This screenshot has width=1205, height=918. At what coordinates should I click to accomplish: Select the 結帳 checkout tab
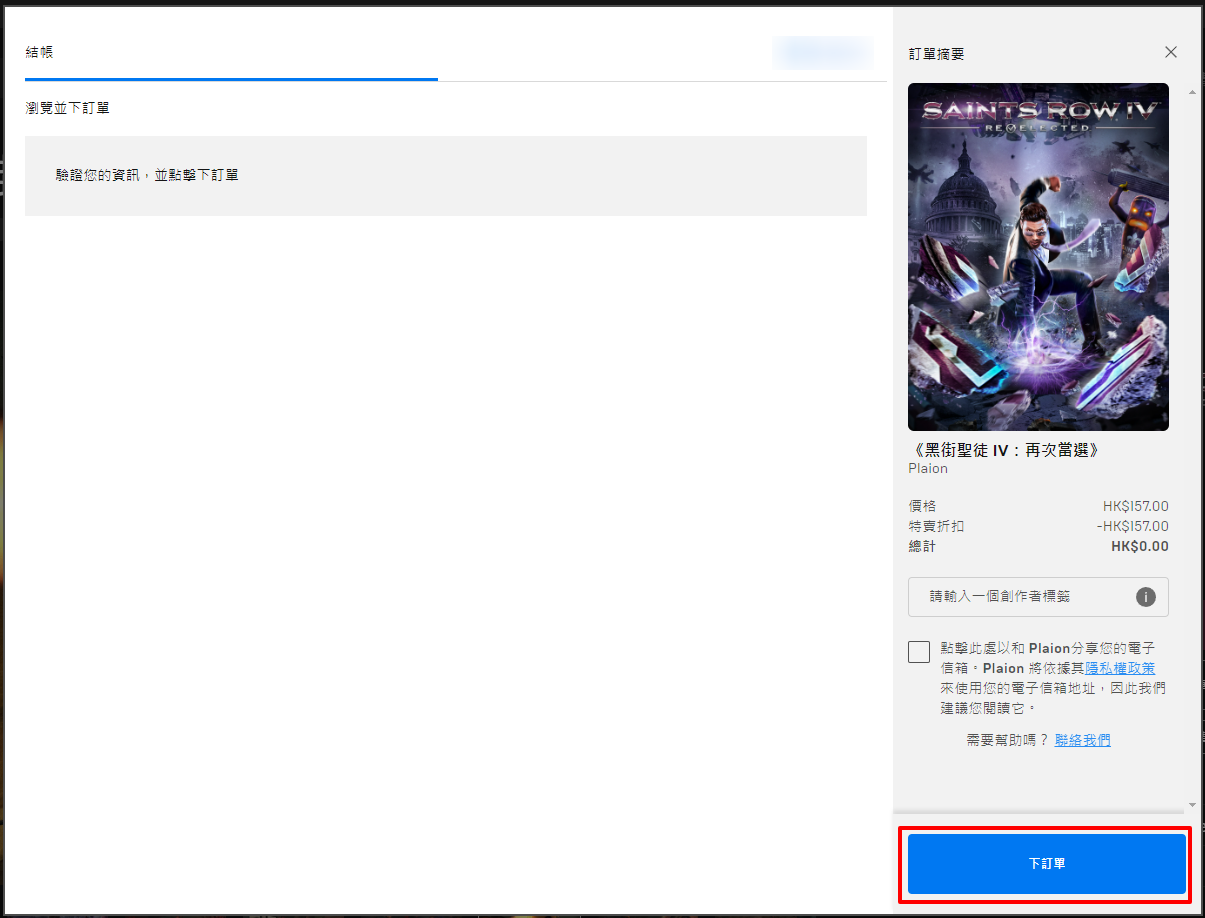coord(39,52)
